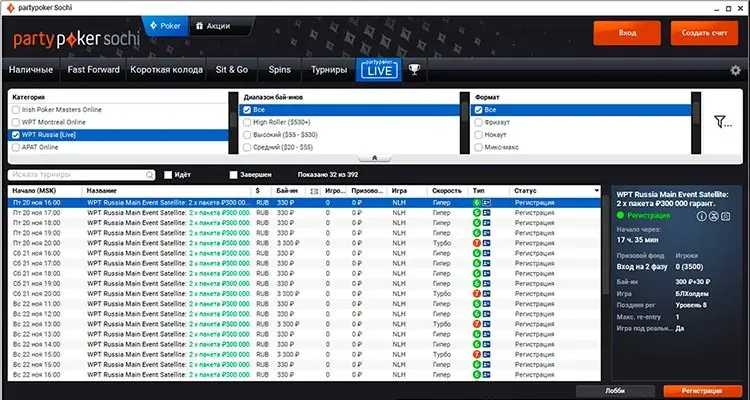The image size is (750, 400).
Task: Open the Турниры tab
Action: [329, 70]
